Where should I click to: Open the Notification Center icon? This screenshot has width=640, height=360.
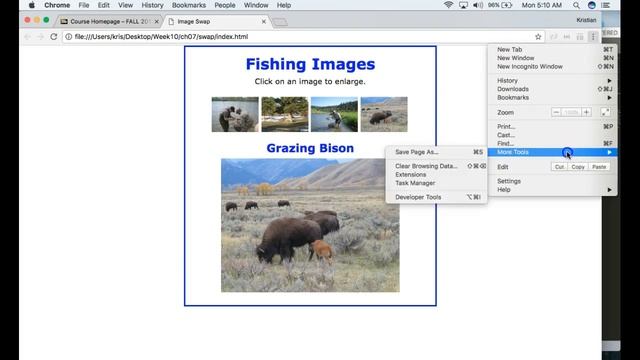coord(606,5)
